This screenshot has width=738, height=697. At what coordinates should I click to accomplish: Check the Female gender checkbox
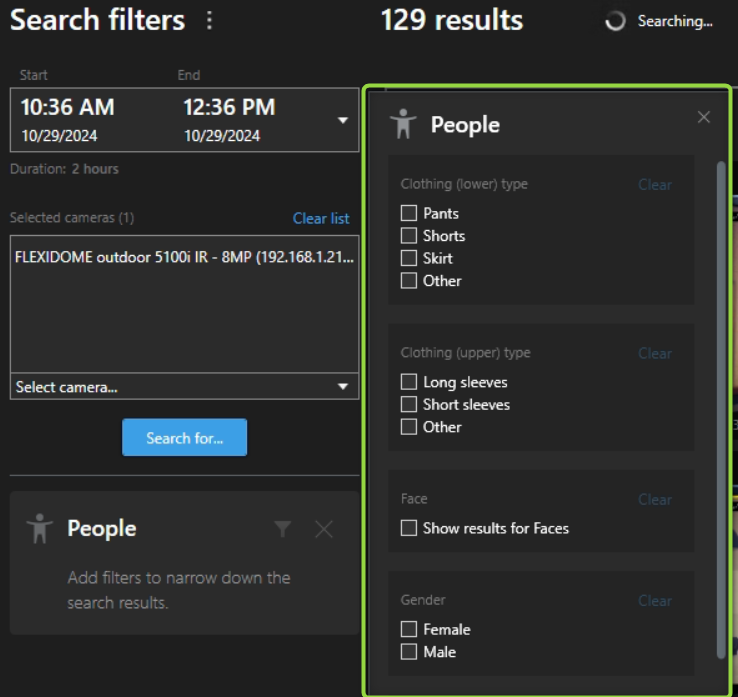[x=409, y=629]
